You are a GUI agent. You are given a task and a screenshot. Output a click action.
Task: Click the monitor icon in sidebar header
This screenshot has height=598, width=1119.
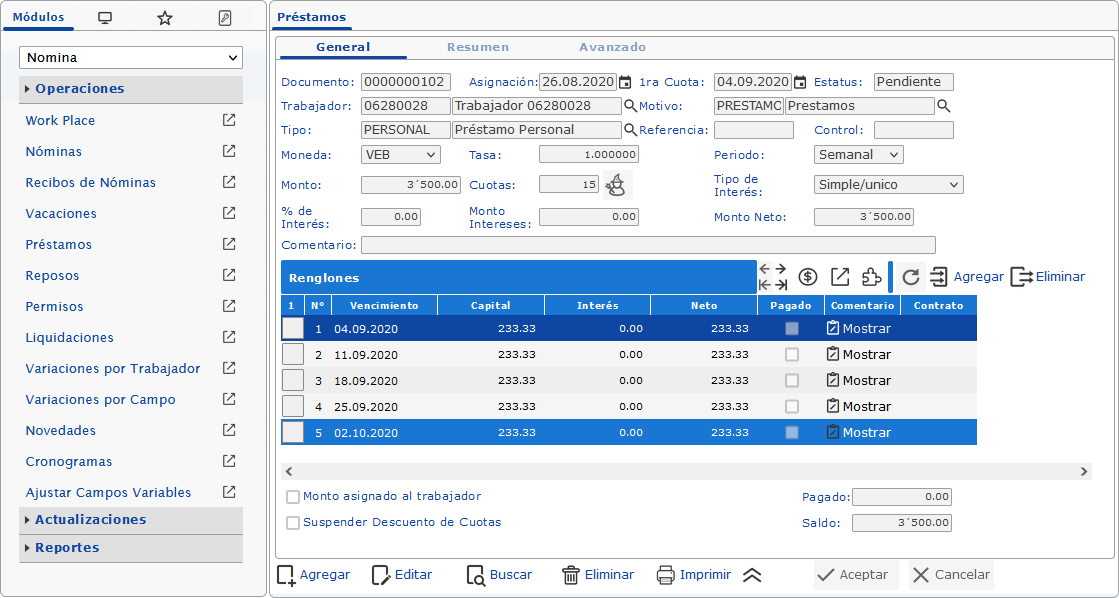pyautogui.click(x=105, y=19)
